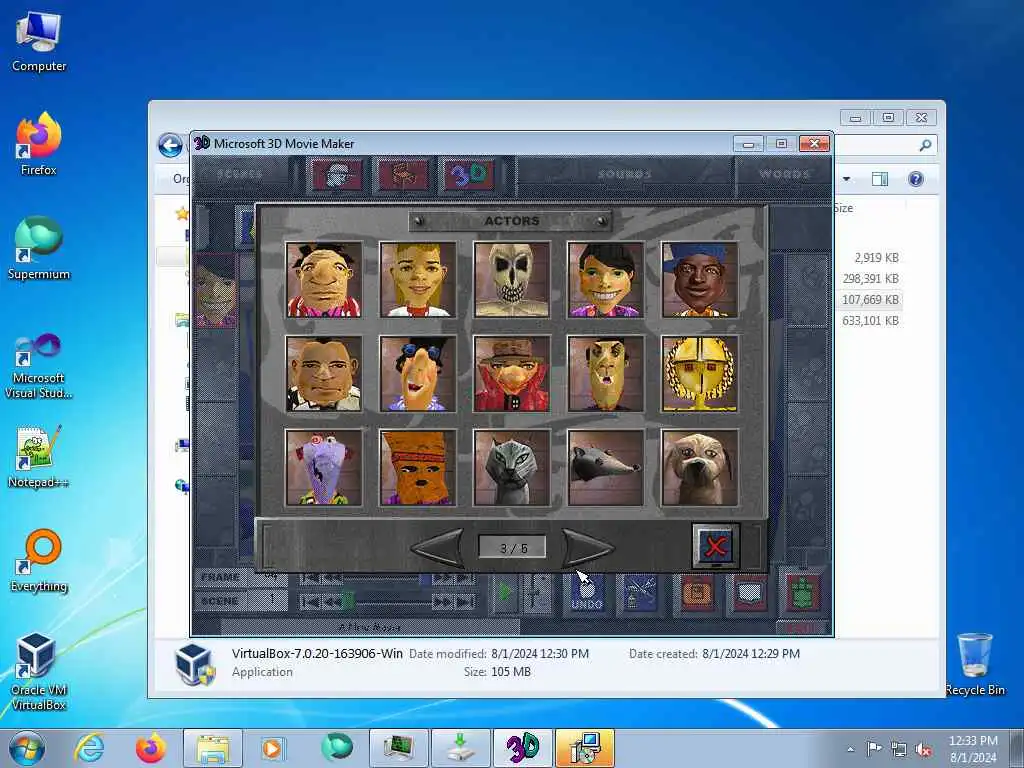The image size is (1024, 768).
Task: Go back in the Explorer window
Action: click(x=170, y=145)
